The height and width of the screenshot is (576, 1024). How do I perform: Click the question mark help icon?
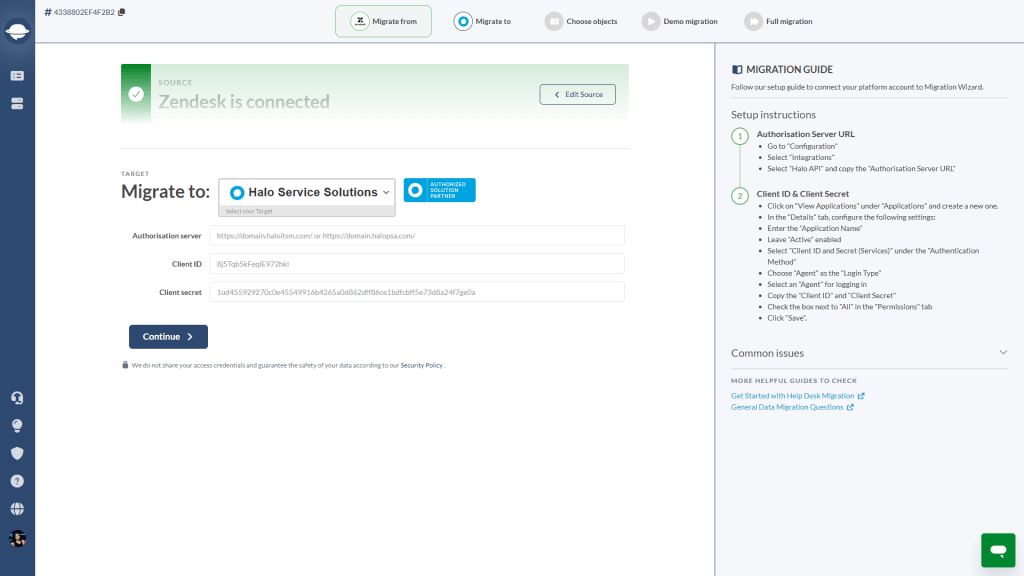[18, 481]
